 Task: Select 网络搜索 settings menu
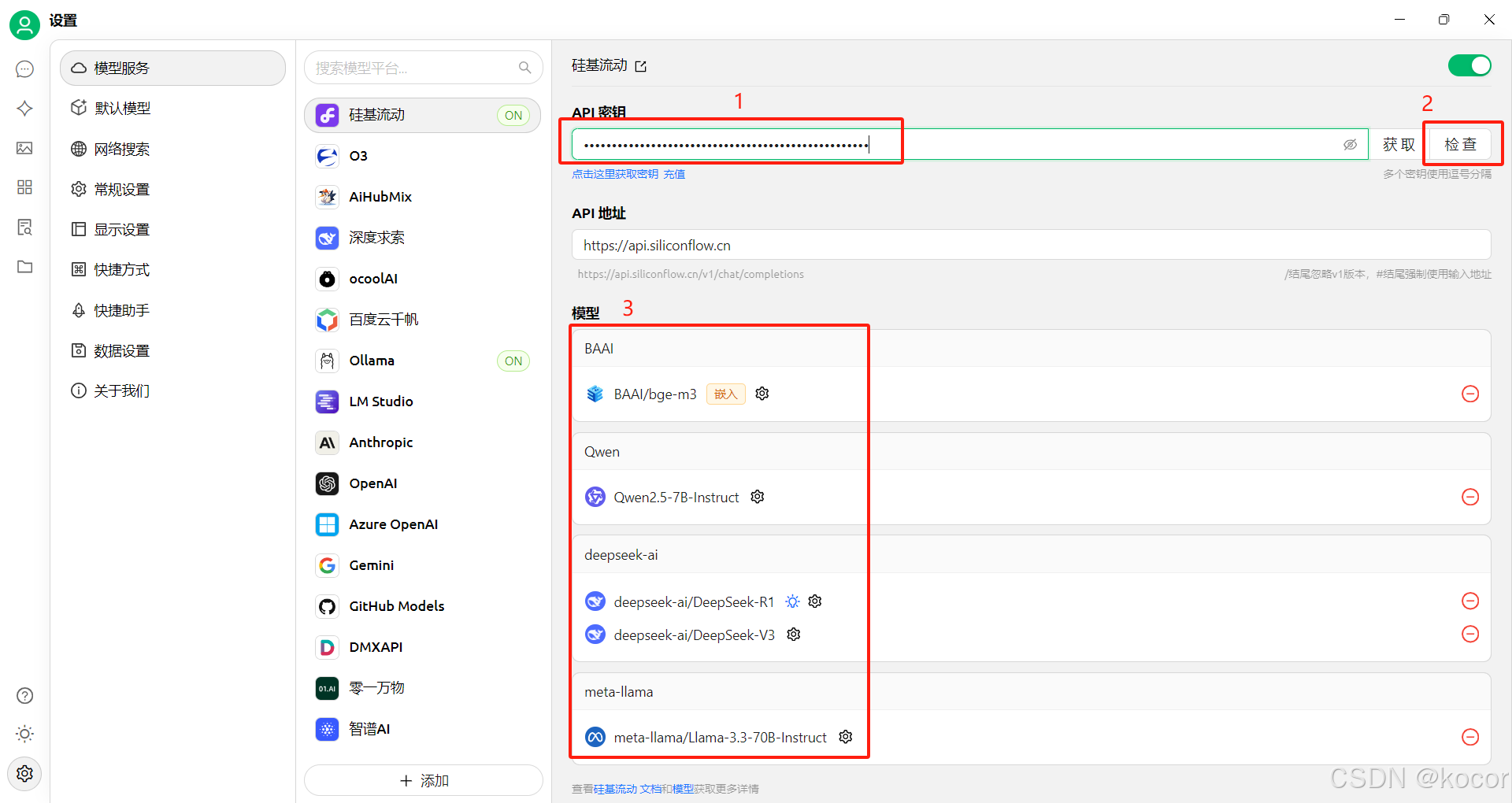[x=172, y=149]
